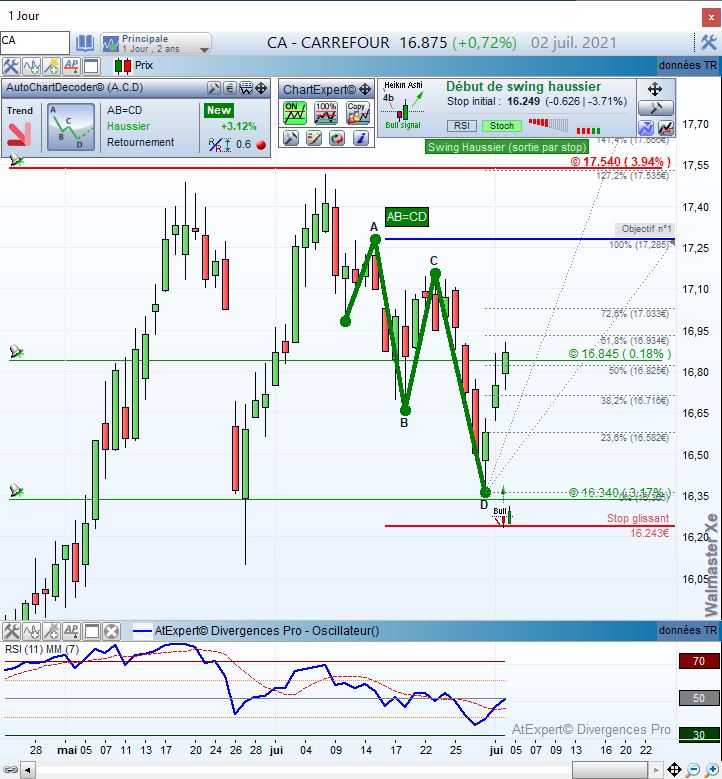The image size is (722, 779).
Task: Click the Stop glissant label
Action: [638, 518]
